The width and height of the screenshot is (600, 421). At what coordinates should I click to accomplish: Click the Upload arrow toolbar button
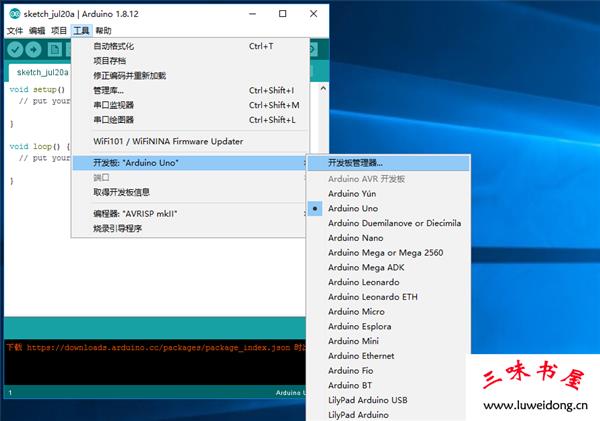coord(34,50)
